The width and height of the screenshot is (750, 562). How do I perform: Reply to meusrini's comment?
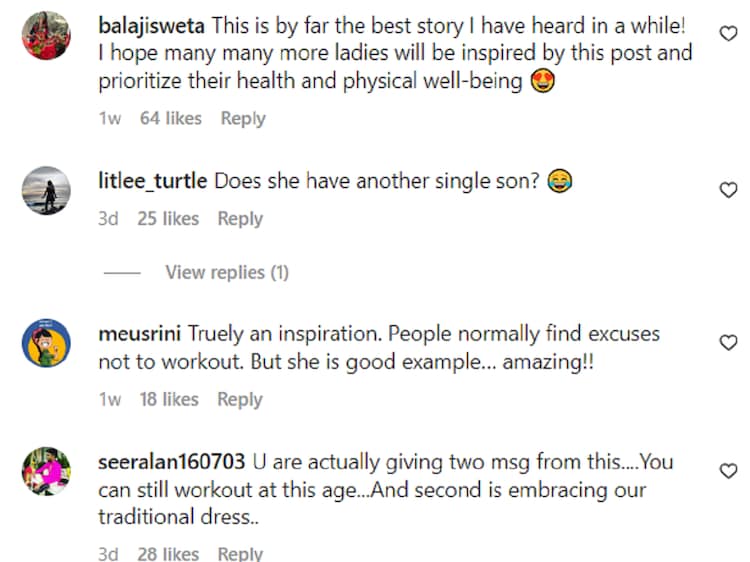point(240,399)
